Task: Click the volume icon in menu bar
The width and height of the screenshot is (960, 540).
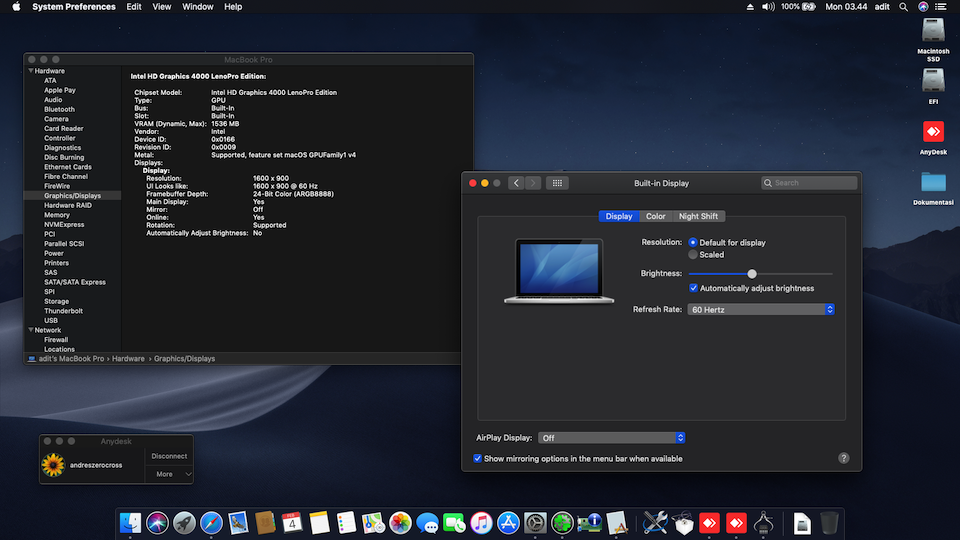Action: 768,7
